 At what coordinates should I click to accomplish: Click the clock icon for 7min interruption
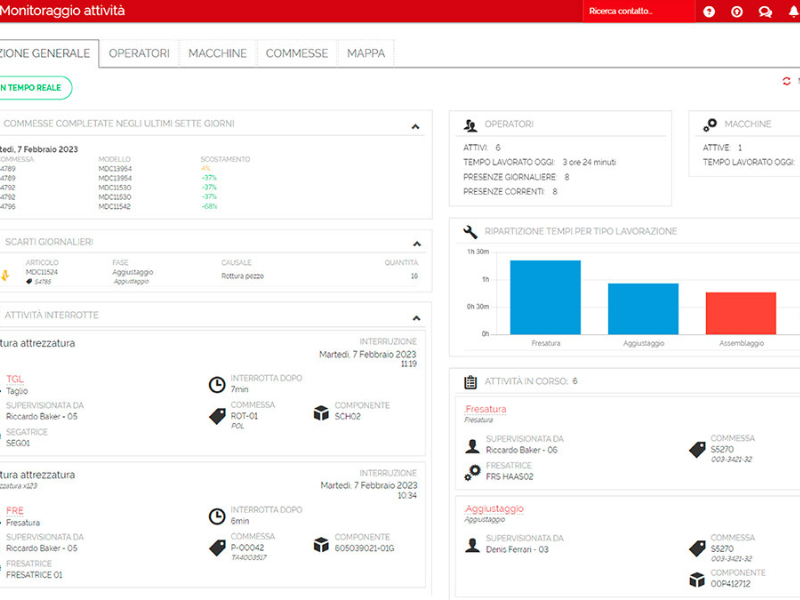pyautogui.click(x=216, y=384)
